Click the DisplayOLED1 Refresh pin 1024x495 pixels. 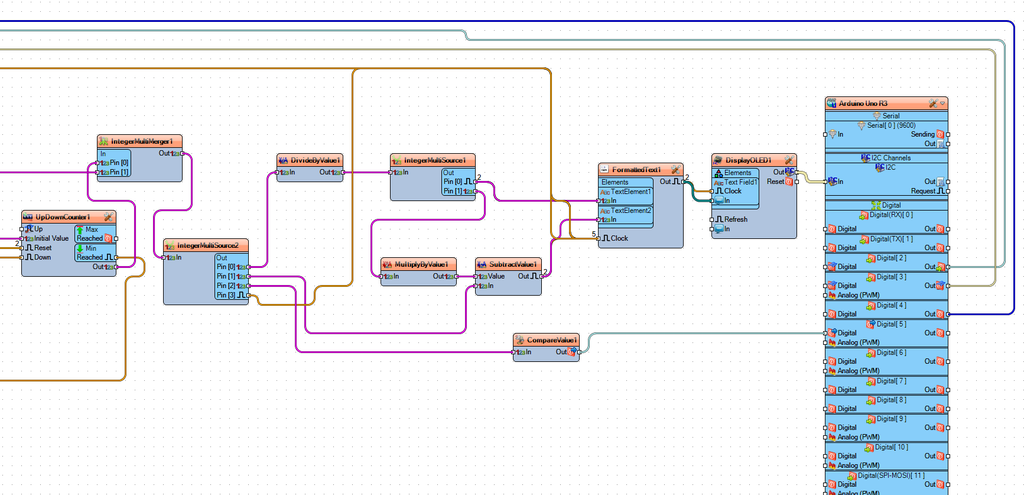pos(712,219)
